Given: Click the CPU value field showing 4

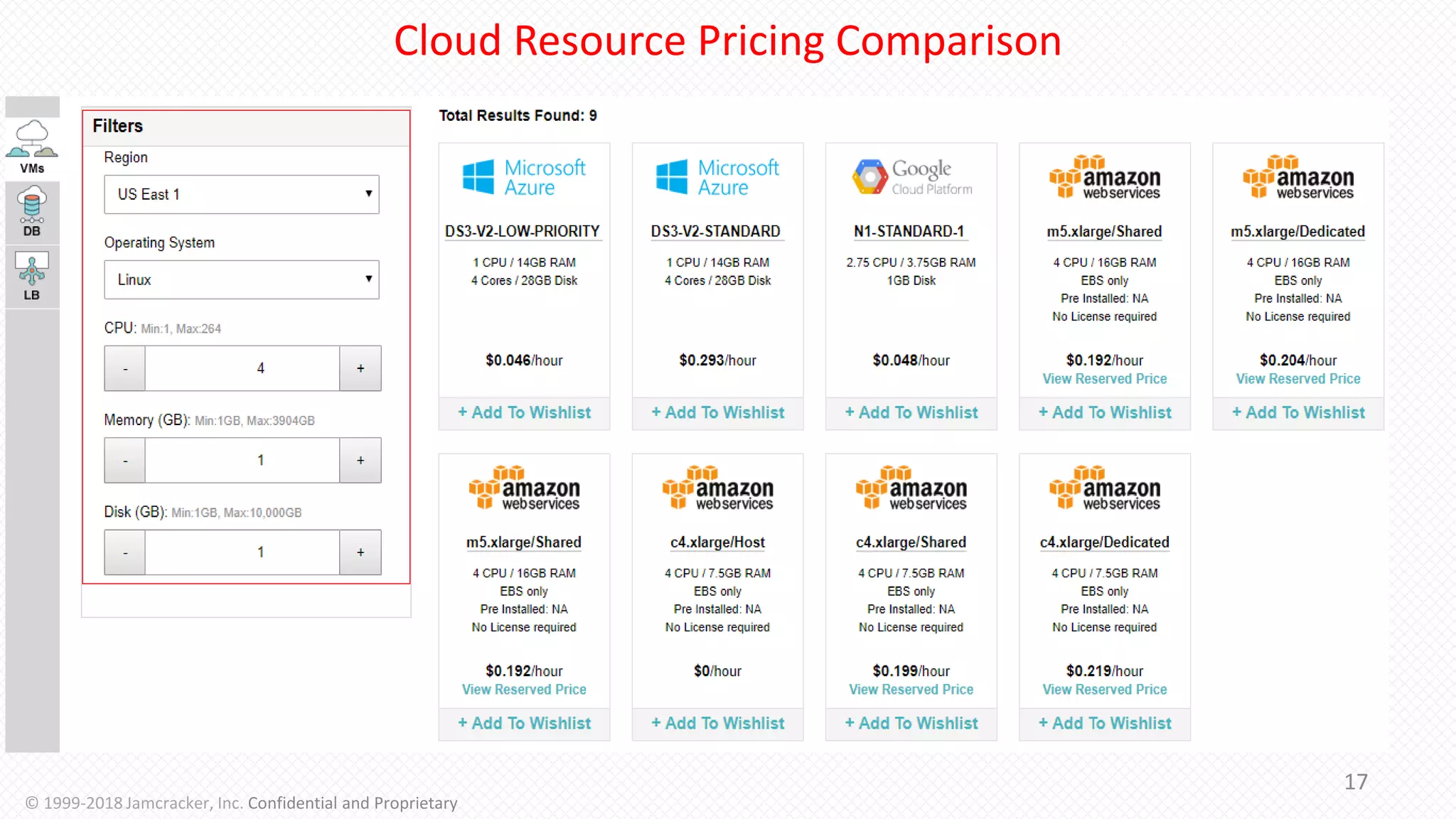Looking at the screenshot, I should tap(242, 368).
